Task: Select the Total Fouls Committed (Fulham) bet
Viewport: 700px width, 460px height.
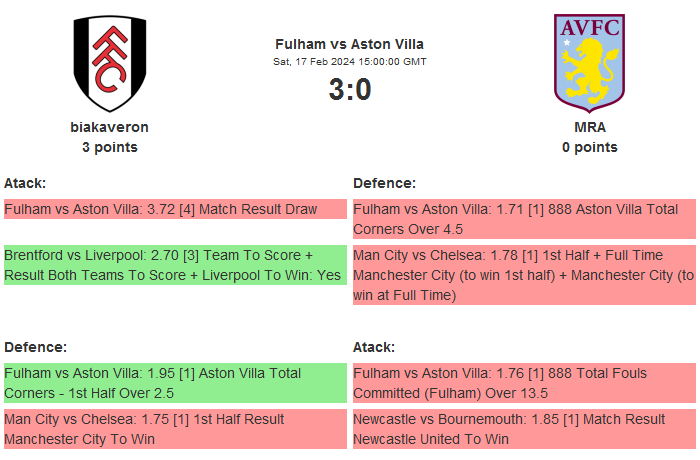Action: [x=523, y=384]
